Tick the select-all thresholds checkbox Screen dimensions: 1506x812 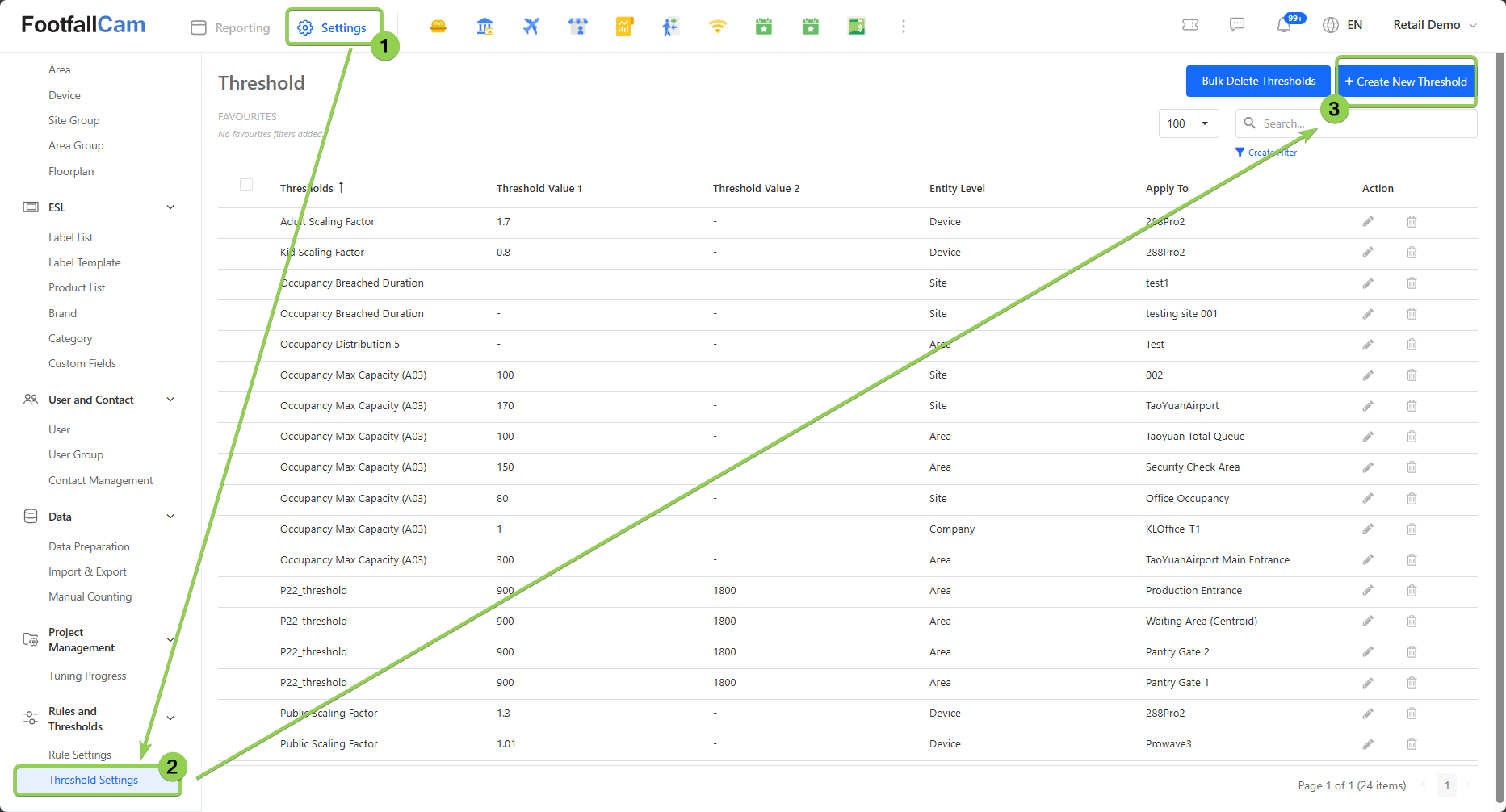click(x=246, y=186)
